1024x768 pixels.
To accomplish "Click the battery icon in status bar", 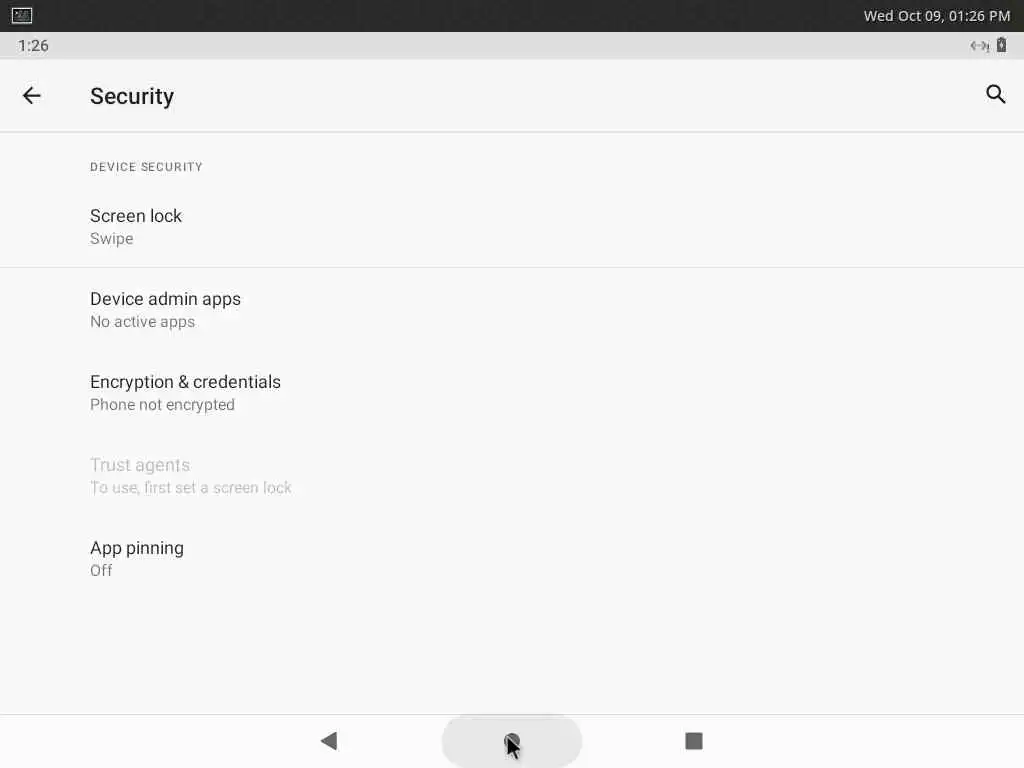I will coord(1001,45).
